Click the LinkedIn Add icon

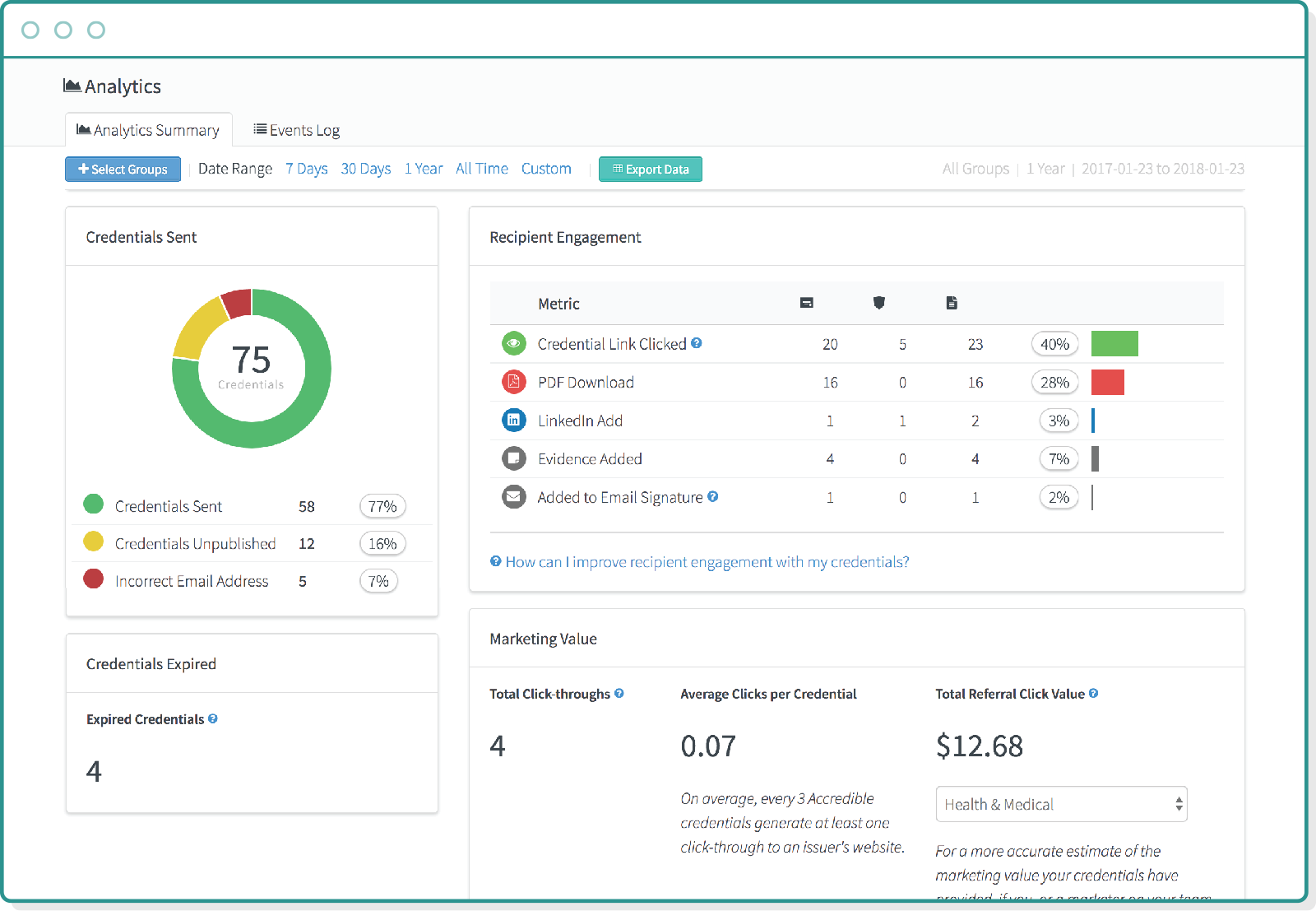tap(513, 420)
